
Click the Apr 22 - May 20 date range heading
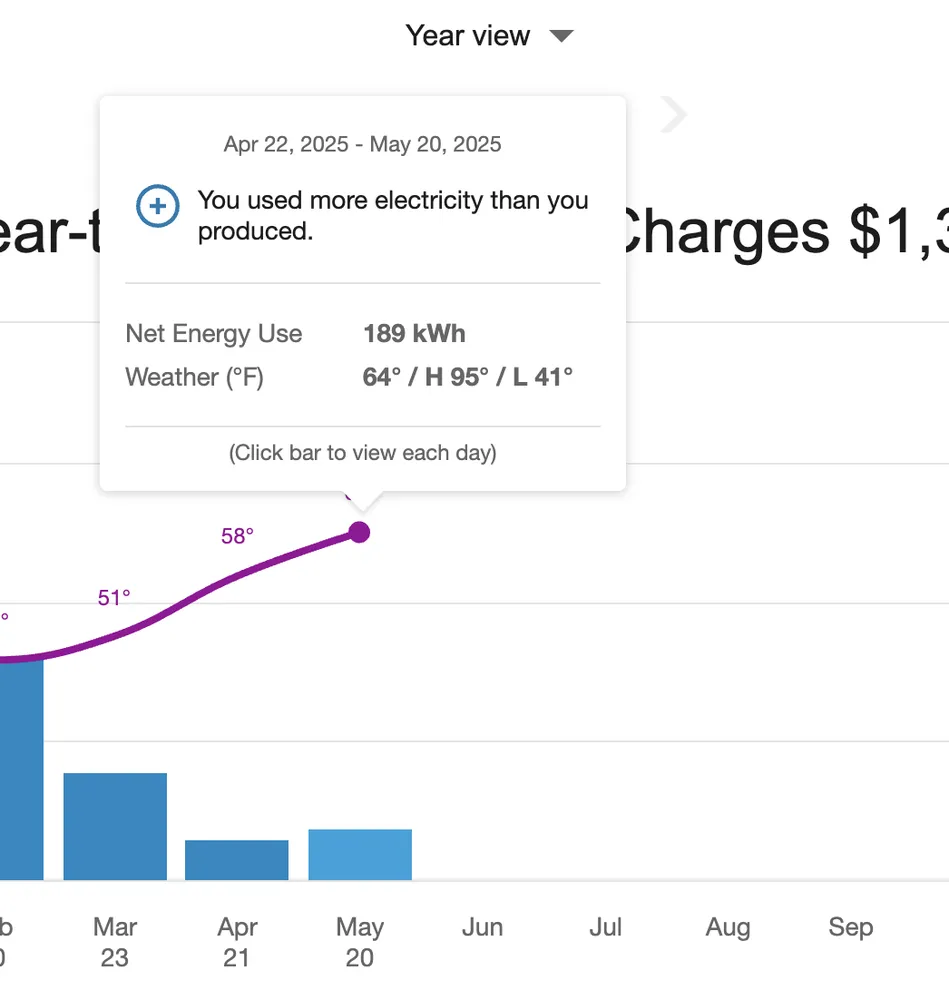[361, 144]
